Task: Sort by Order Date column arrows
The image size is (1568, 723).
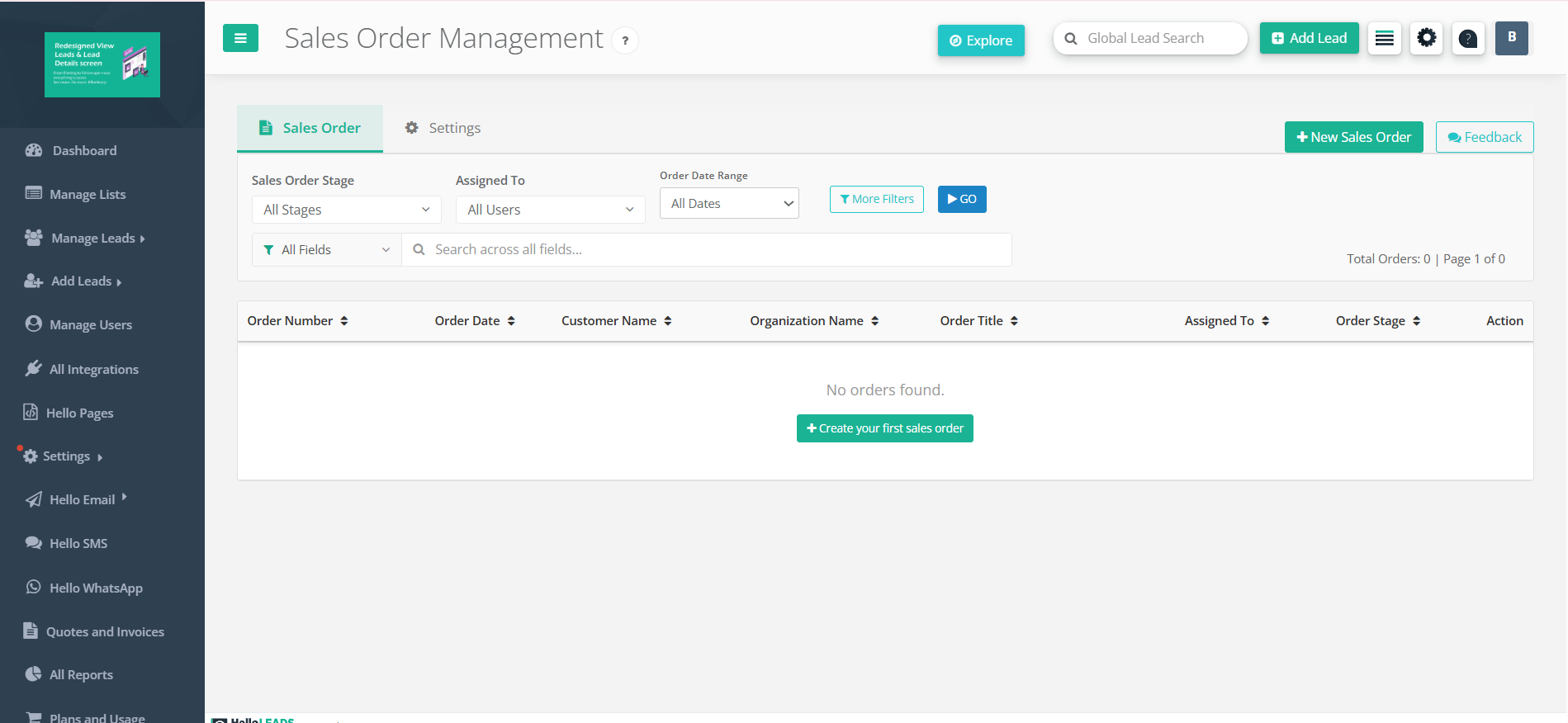Action: coord(511,321)
